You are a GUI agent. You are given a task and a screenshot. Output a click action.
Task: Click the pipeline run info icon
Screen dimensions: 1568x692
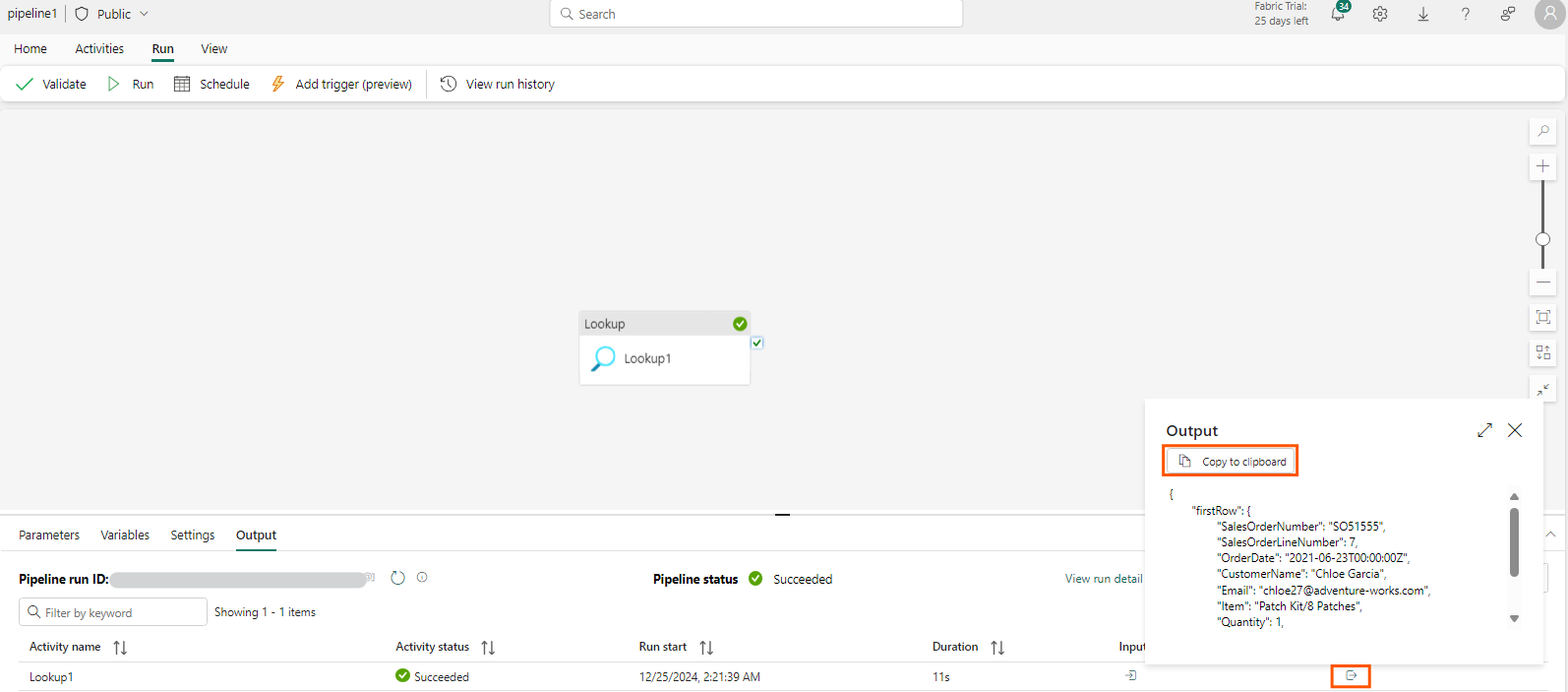point(422,578)
